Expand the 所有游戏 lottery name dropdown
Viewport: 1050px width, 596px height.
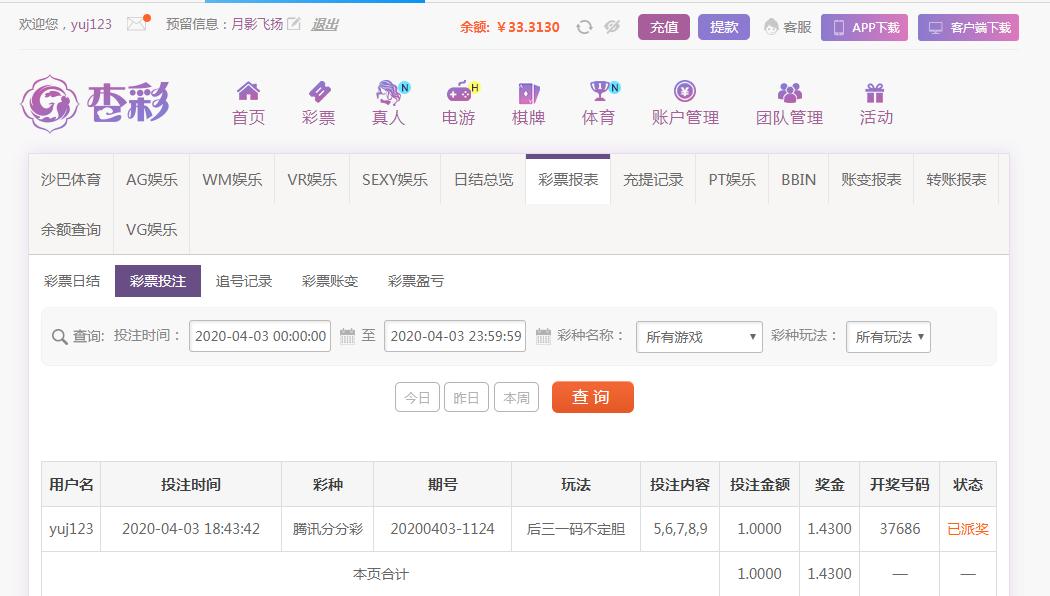pos(699,337)
